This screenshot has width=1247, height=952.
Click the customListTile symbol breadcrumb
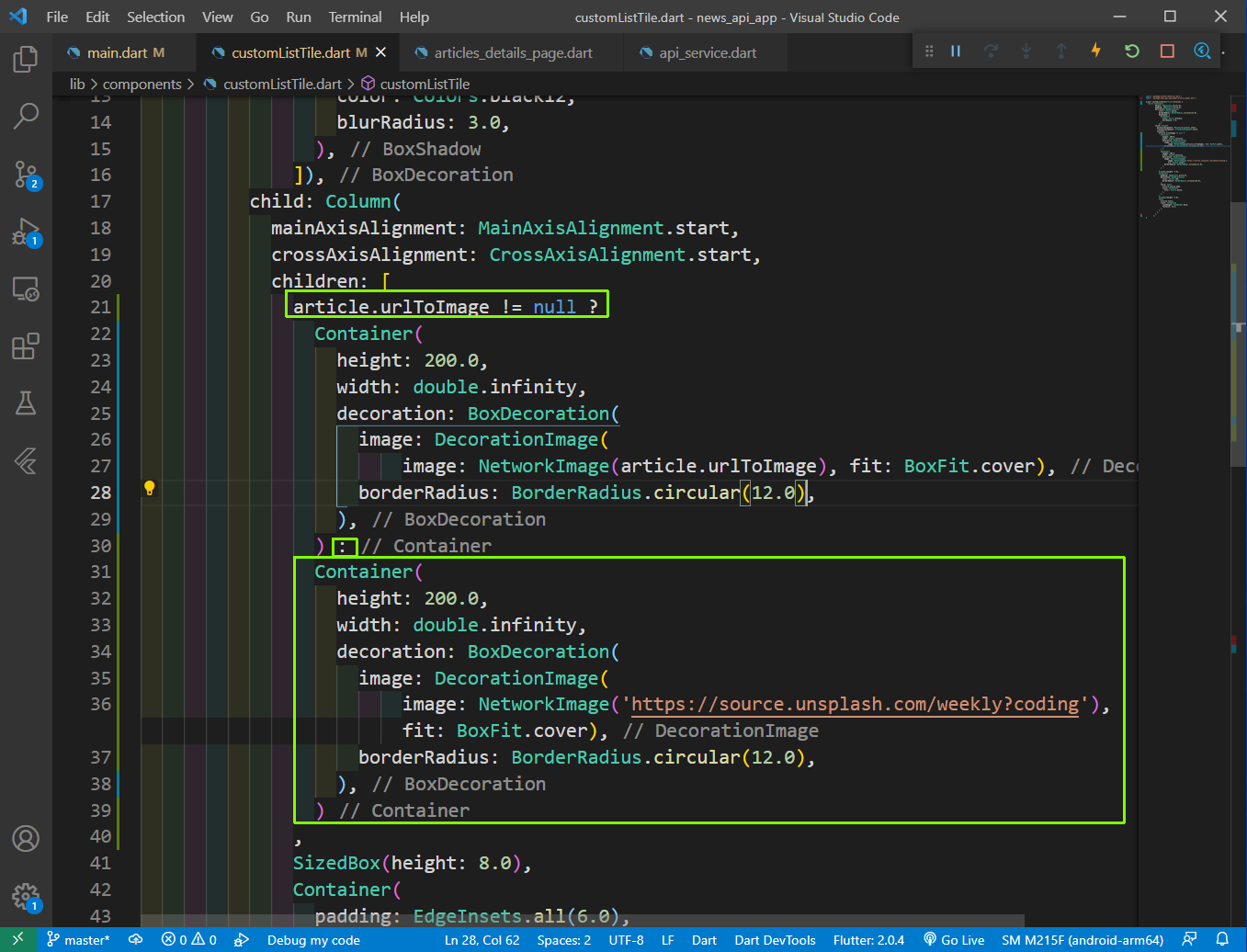415,84
